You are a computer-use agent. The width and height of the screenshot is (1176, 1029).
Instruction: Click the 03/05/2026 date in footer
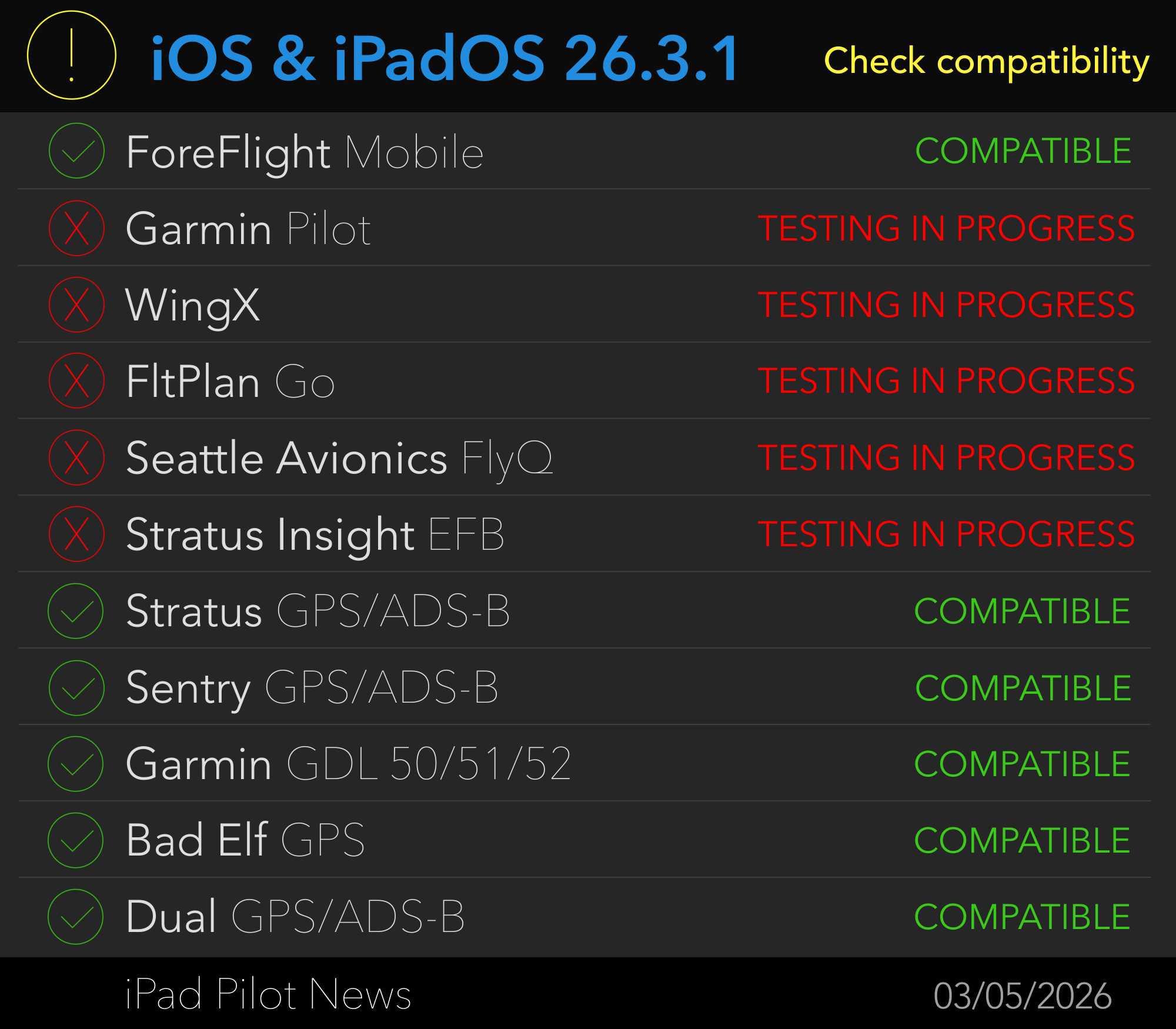pyautogui.click(x=1022, y=996)
